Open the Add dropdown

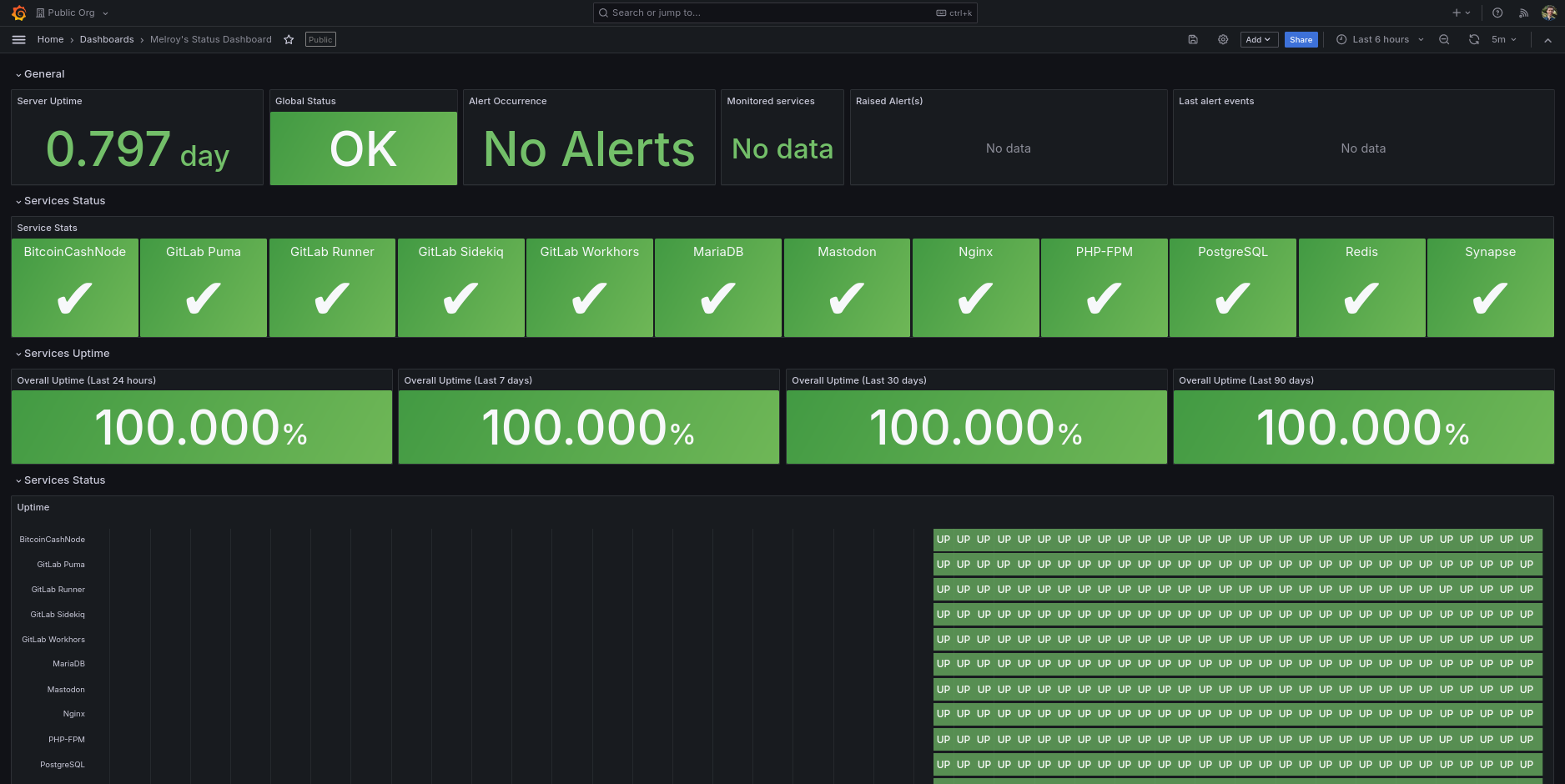coord(1258,39)
